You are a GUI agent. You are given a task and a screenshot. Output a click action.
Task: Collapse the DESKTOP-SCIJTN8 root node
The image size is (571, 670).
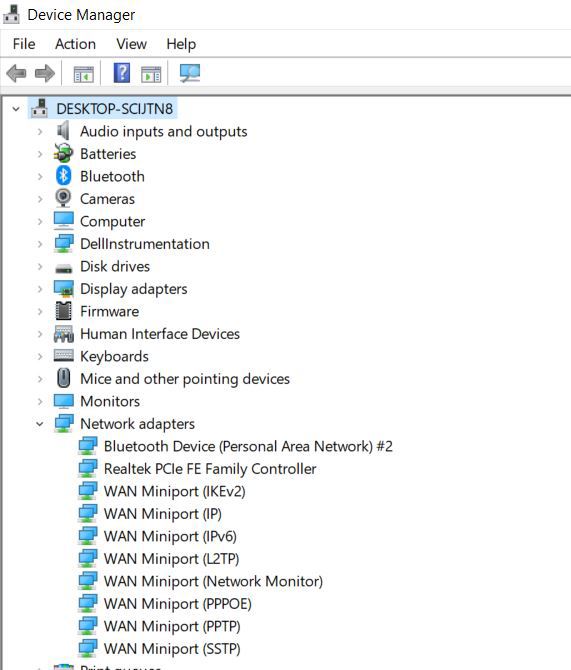point(16,109)
